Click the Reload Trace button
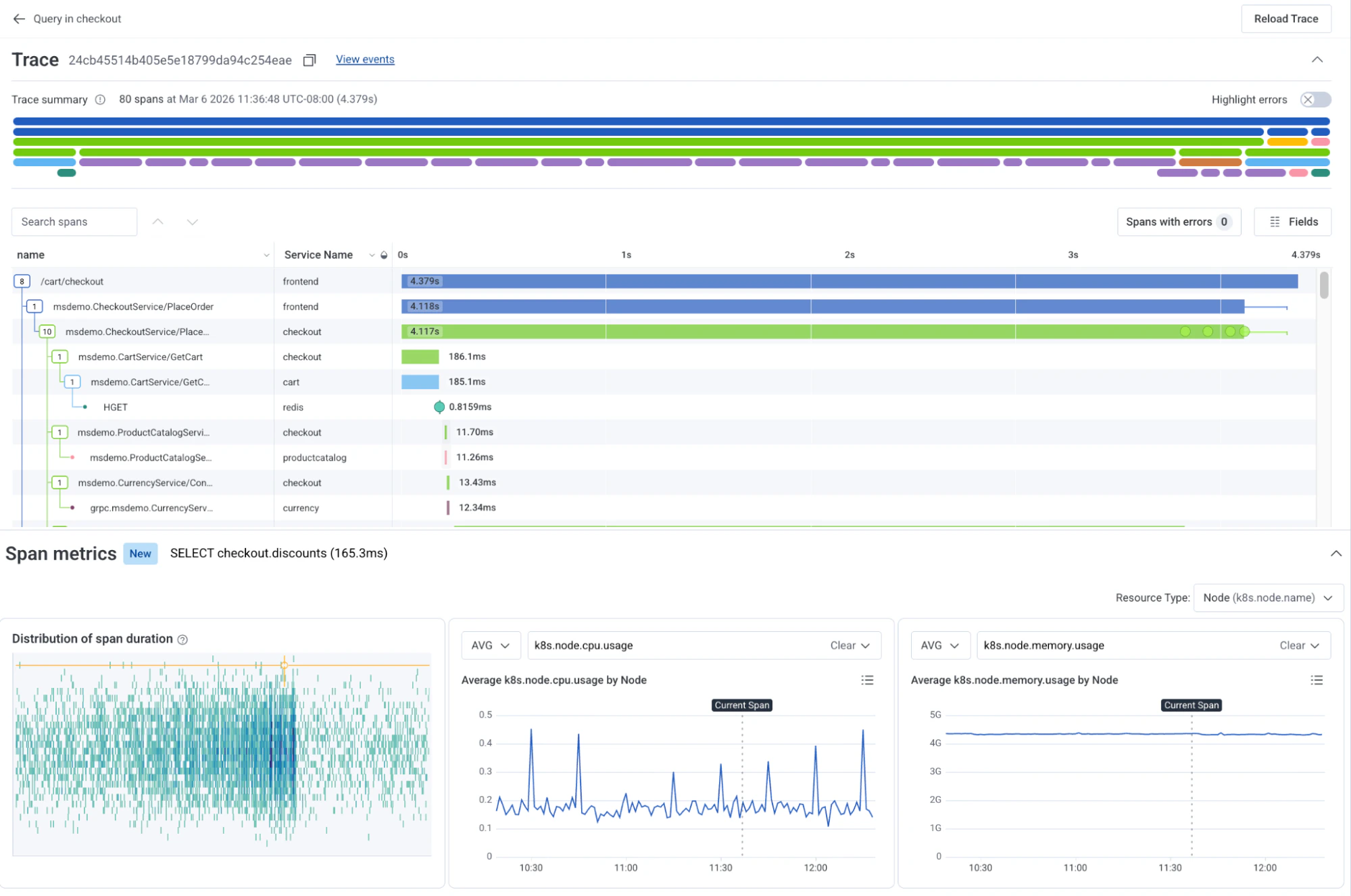The image size is (1351, 896). (x=1285, y=19)
